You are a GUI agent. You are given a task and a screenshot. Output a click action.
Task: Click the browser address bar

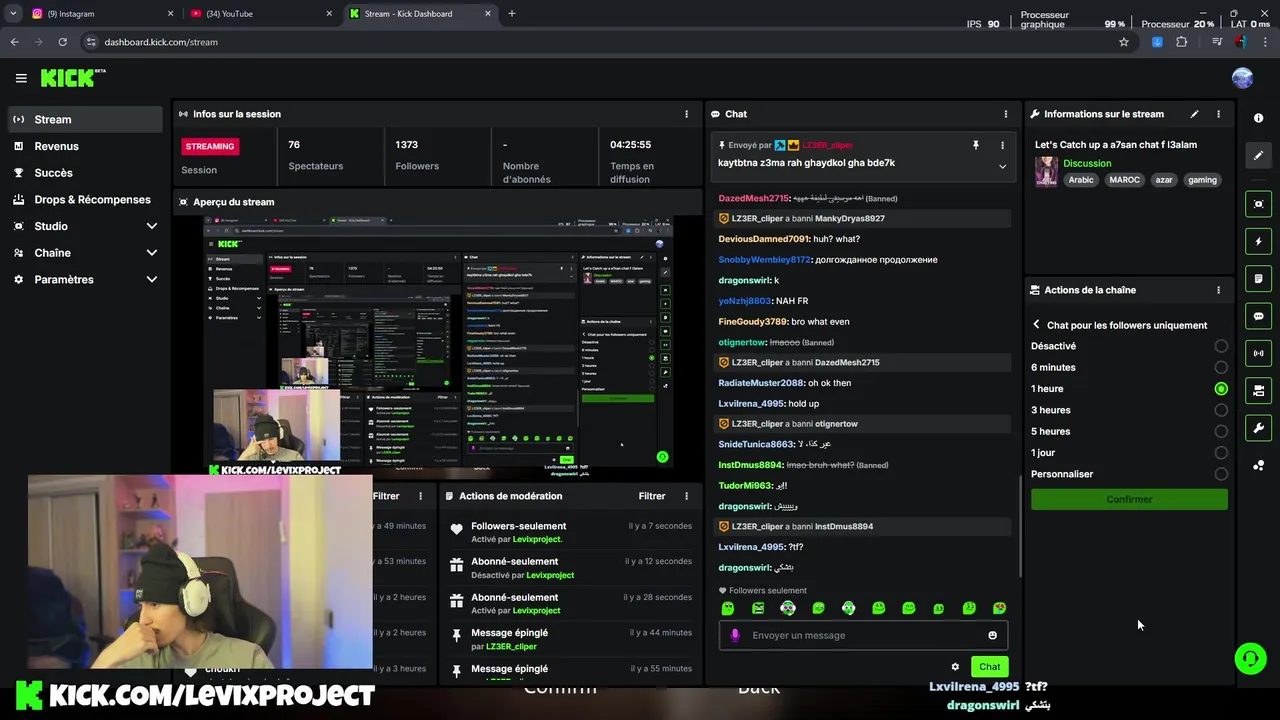click(600, 42)
